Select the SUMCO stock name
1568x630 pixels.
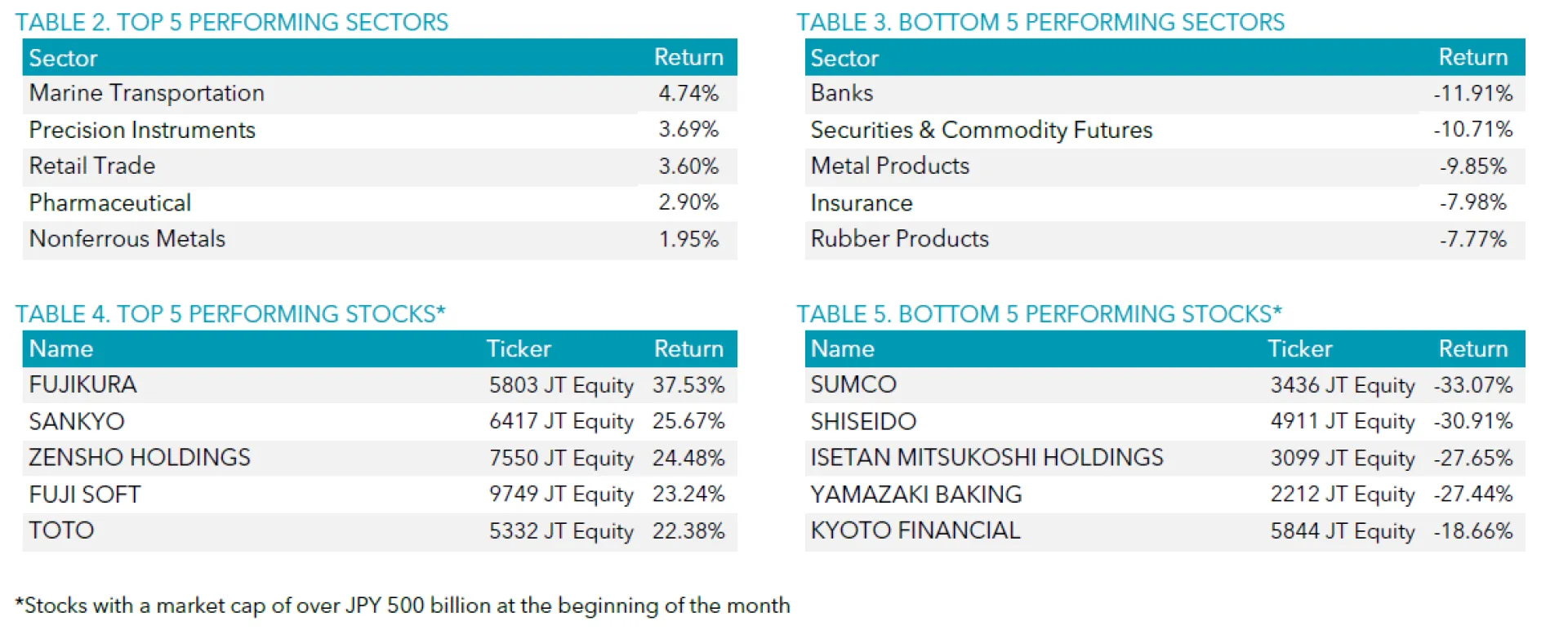pos(853,384)
